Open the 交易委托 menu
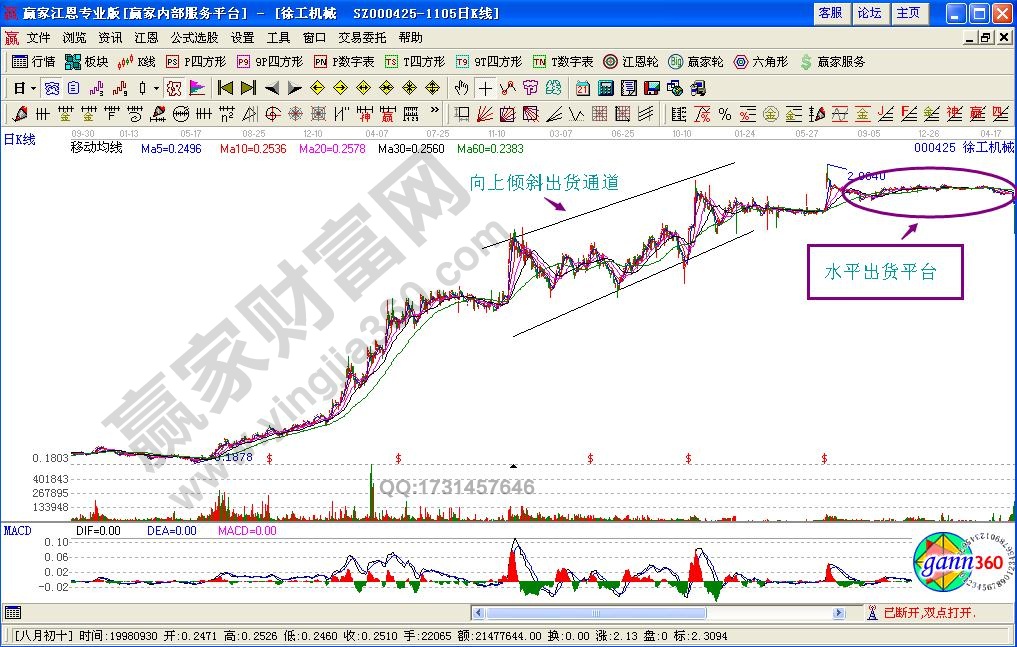Viewport: 1017px width, 647px height. 361,38
